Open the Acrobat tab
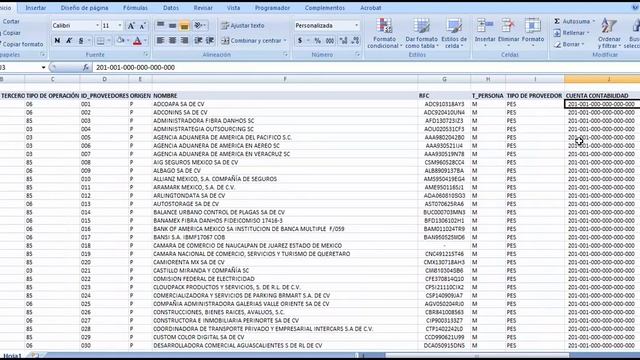The height and width of the screenshot is (360, 640). click(371, 8)
